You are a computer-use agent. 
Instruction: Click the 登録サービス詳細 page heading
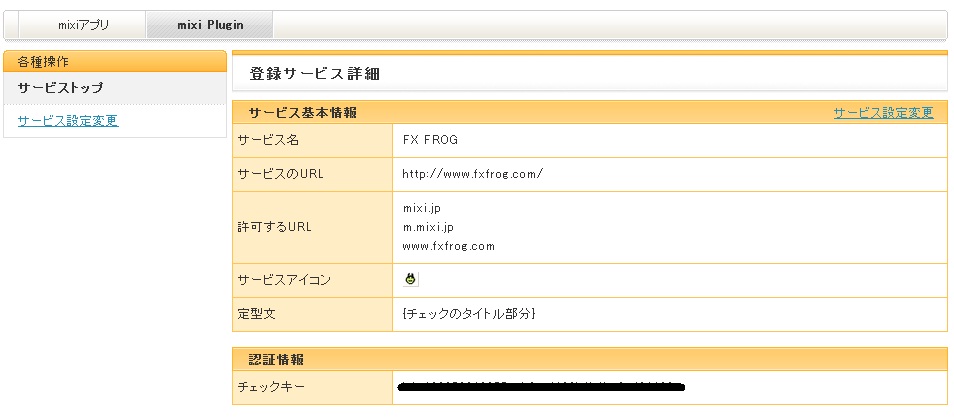tap(314, 74)
